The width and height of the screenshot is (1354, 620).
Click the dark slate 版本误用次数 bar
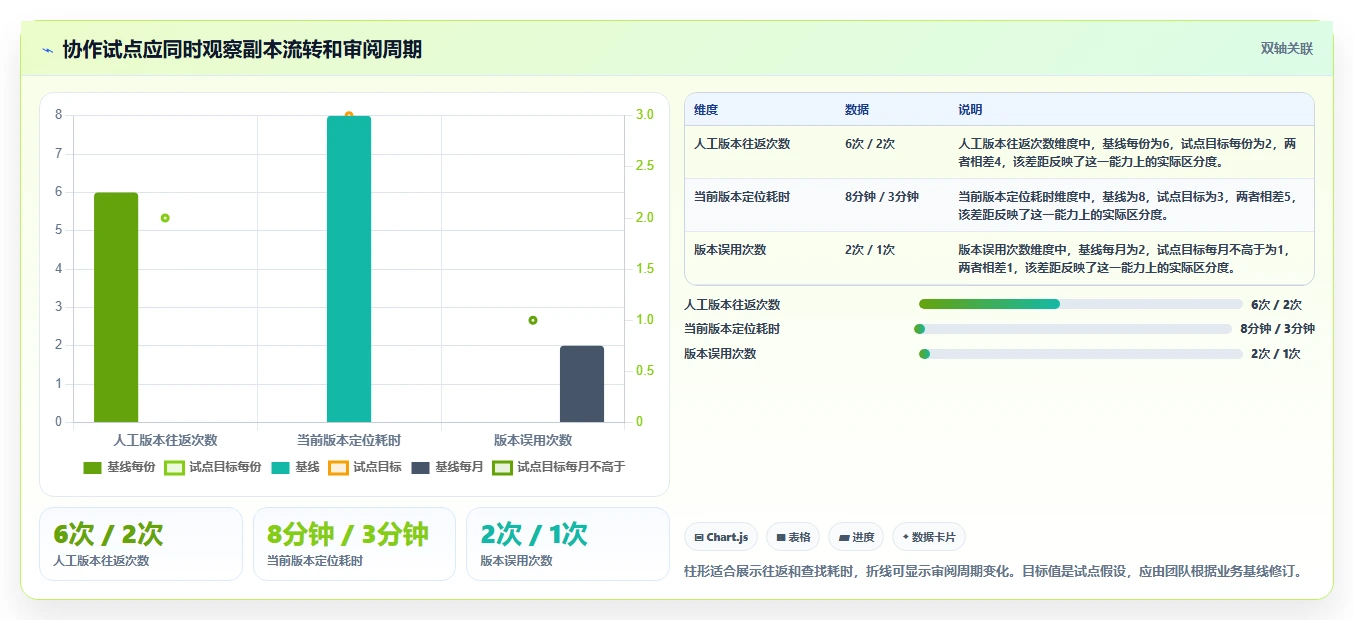582,384
